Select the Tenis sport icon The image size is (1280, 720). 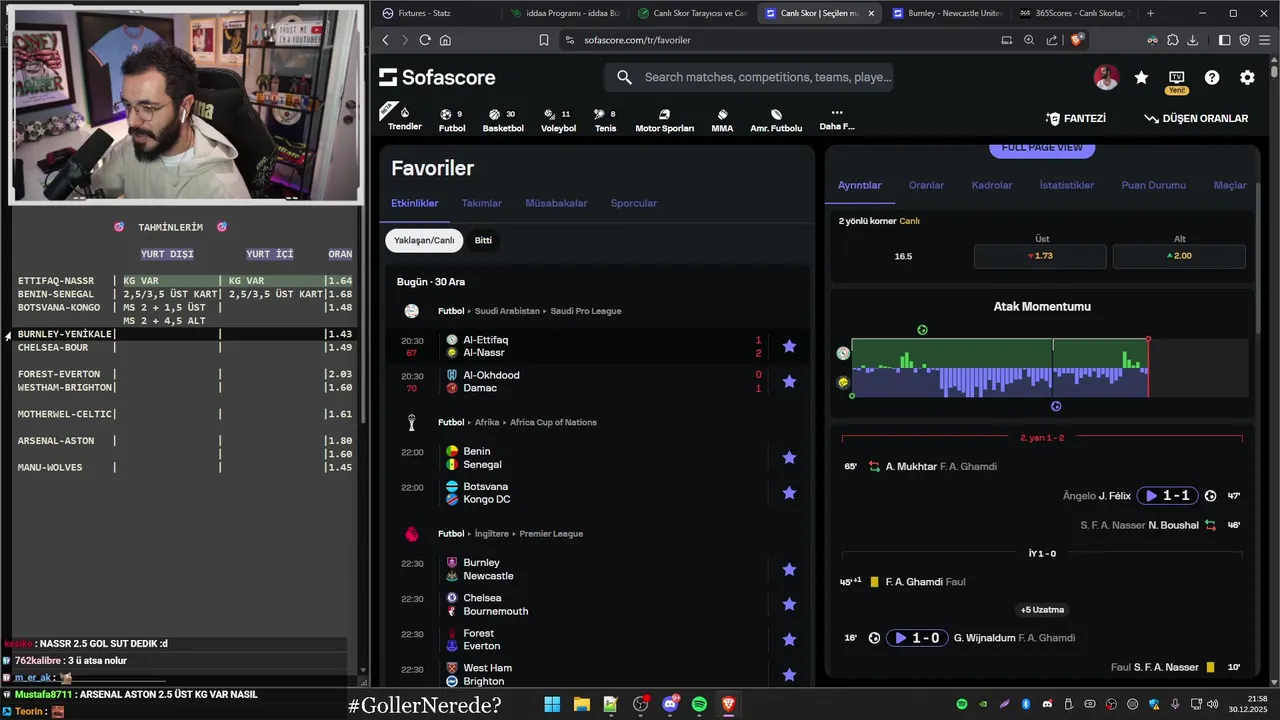point(605,119)
